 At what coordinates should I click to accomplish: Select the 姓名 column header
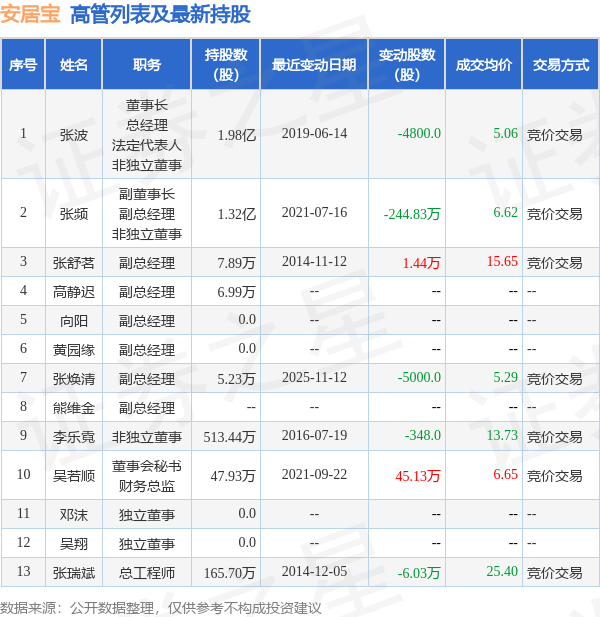(74, 65)
